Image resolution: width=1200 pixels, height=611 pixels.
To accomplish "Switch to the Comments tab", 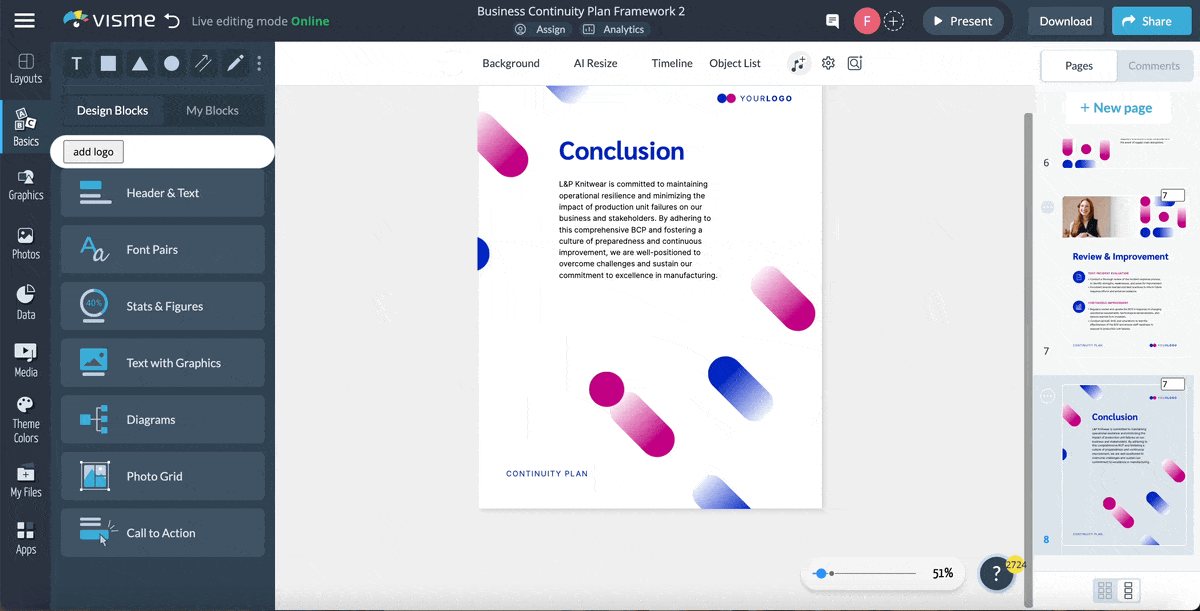I will pos(1154,65).
